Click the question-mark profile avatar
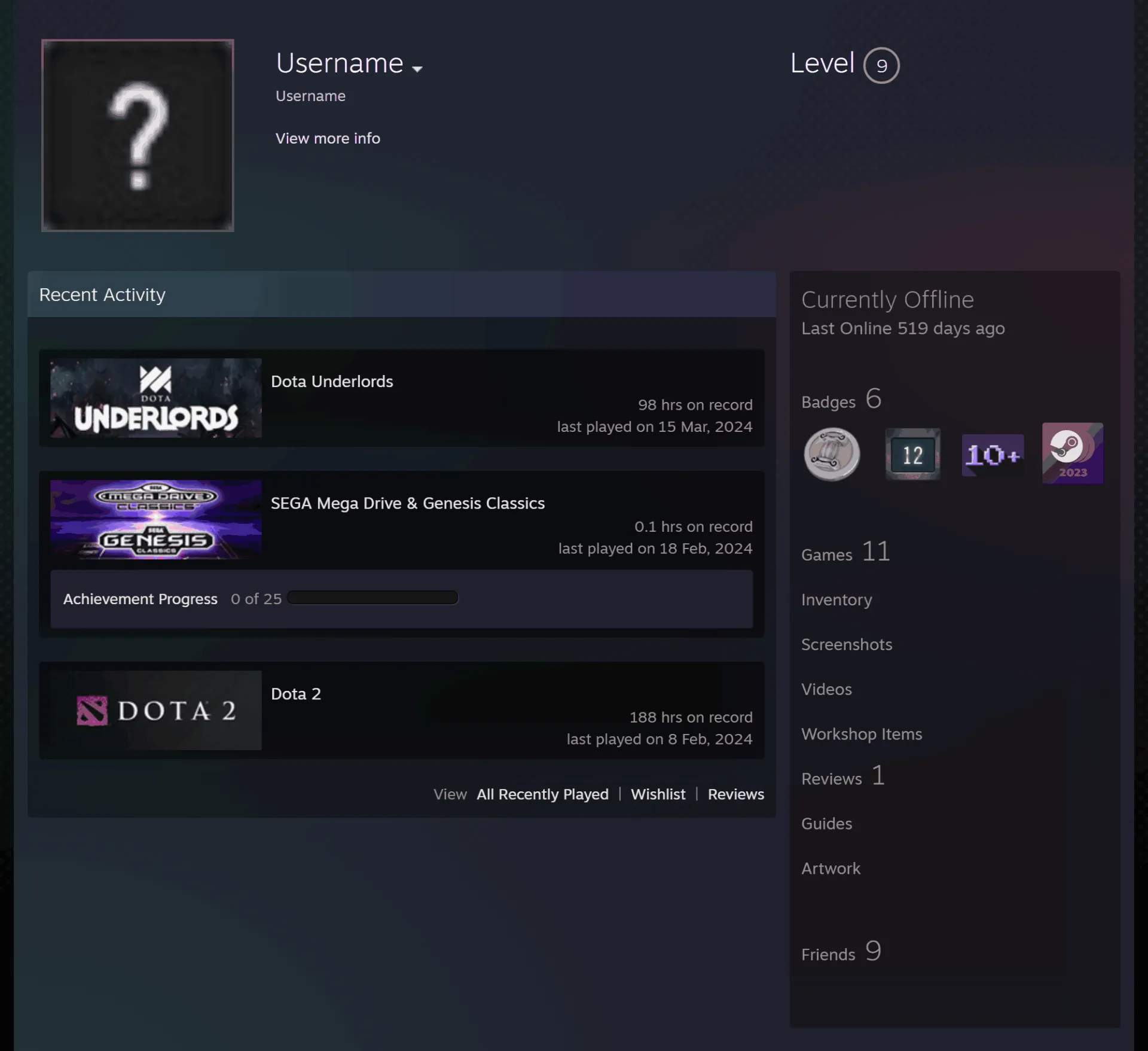The width and height of the screenshot is (1148, 1051). [x=138, y=135]
